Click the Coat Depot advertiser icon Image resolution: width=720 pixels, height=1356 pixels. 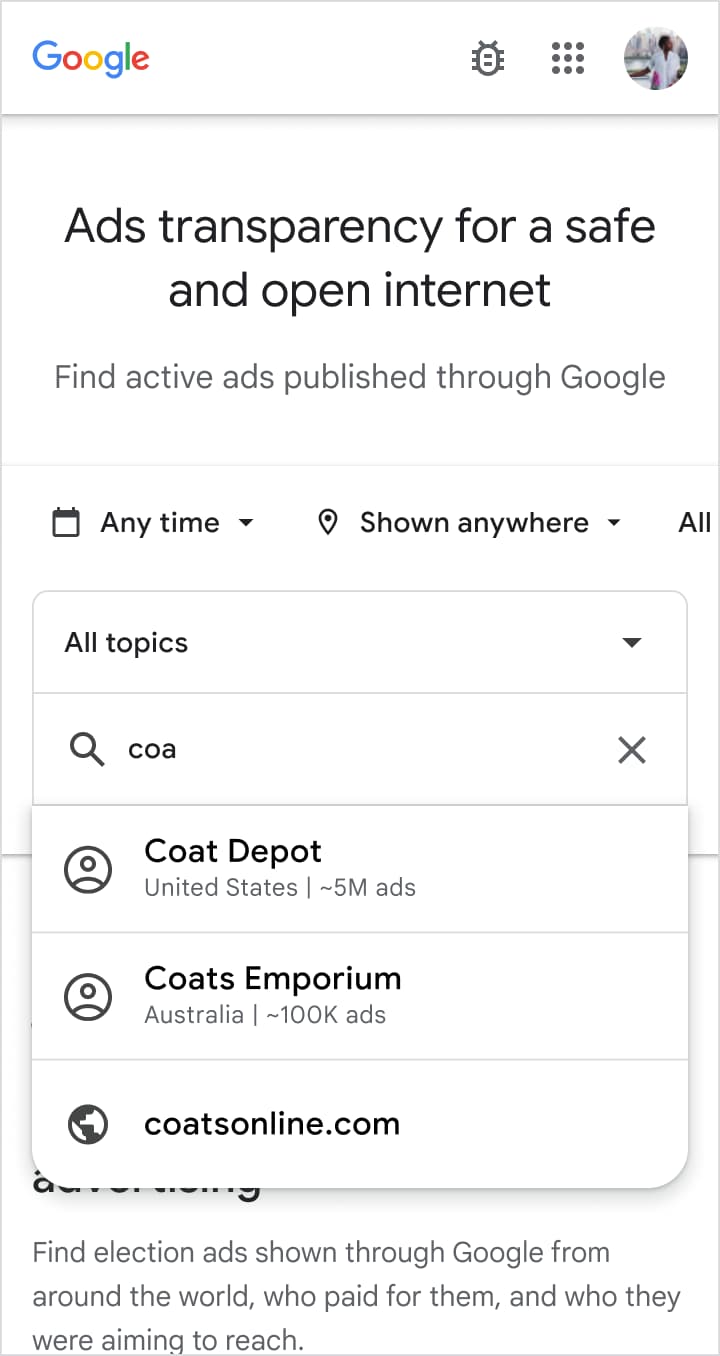click(x=88, y=869)
